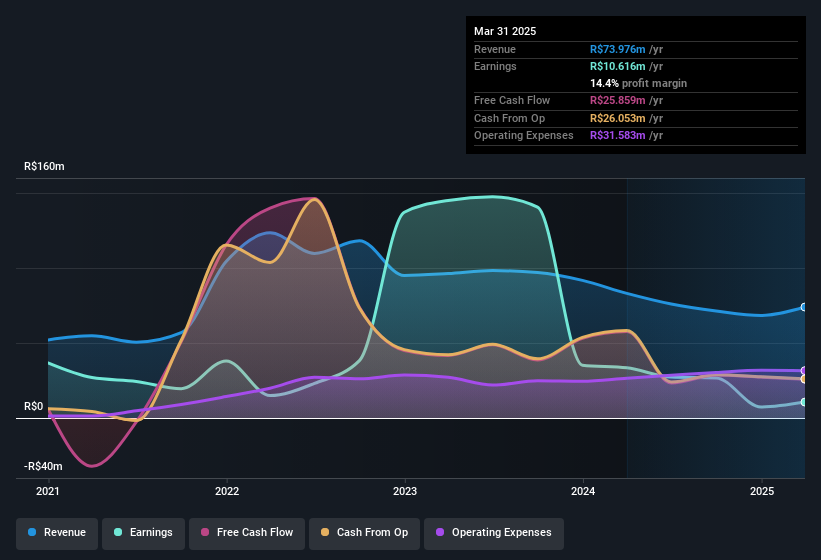Click the Revenue row label in tooltip
The height and width of the screenshot is (560, 821).
point(495,49)
